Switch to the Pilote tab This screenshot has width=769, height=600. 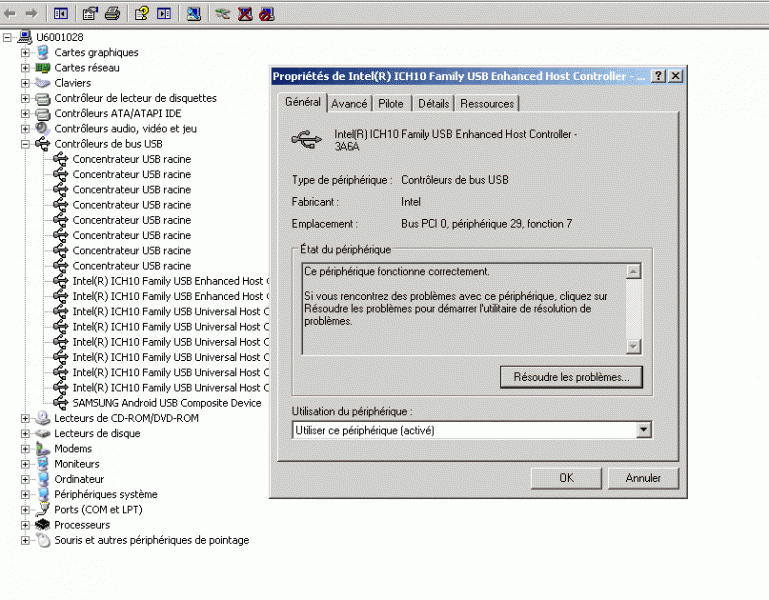click(x=391, y=104)
